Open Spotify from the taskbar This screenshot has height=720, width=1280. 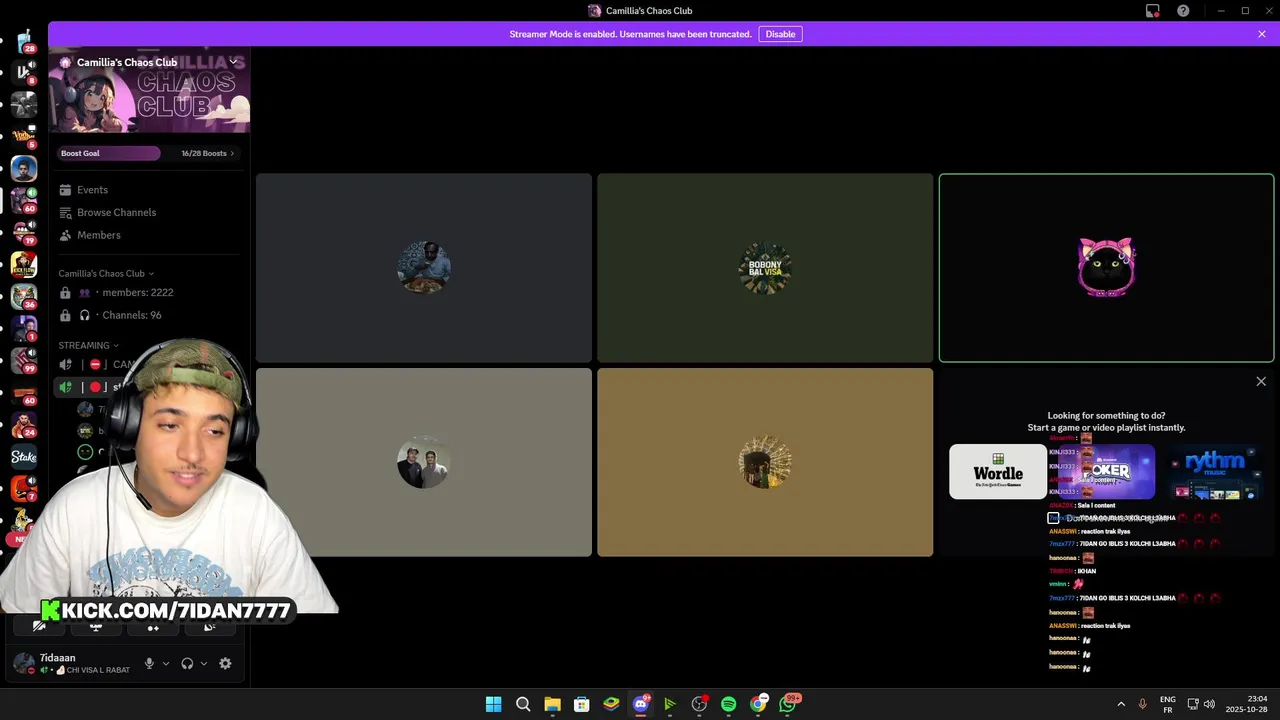(728, 704)
